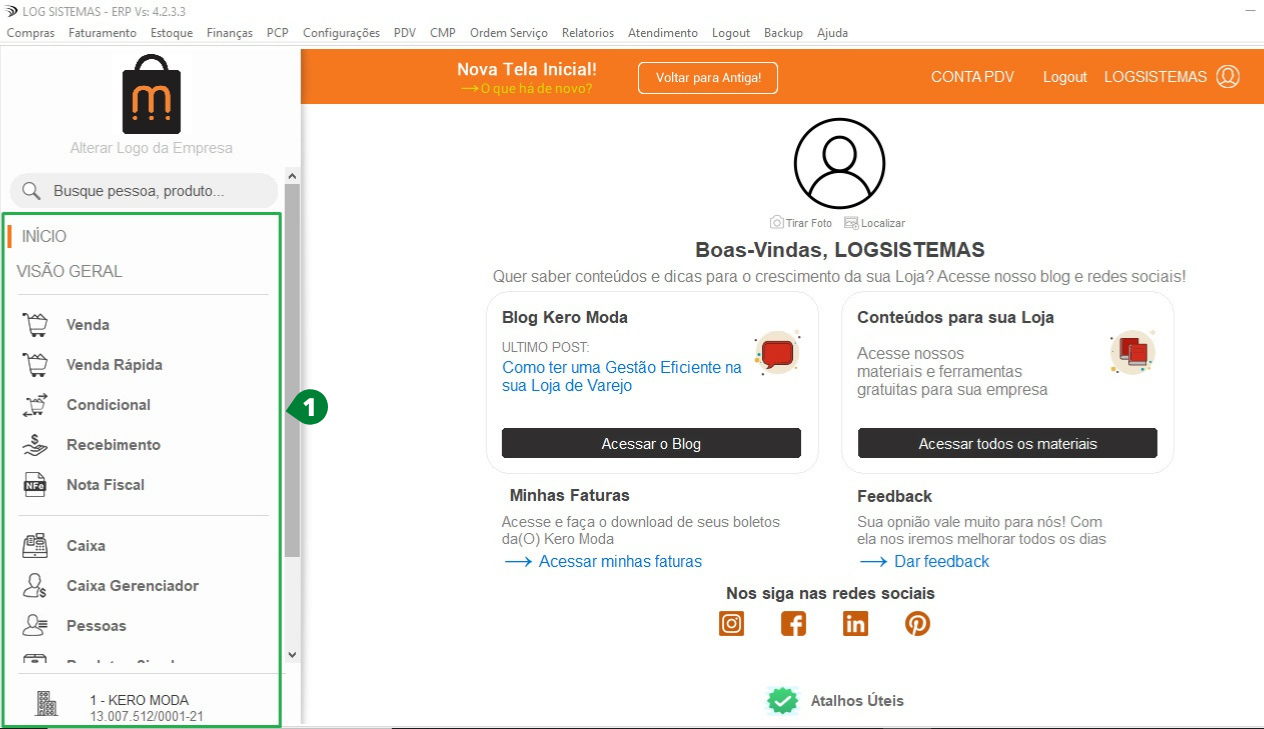This screenshot has height=729, width=1264.
Task: Click LOGSISTEMAS username in header
Action: tap(1155, 77)
